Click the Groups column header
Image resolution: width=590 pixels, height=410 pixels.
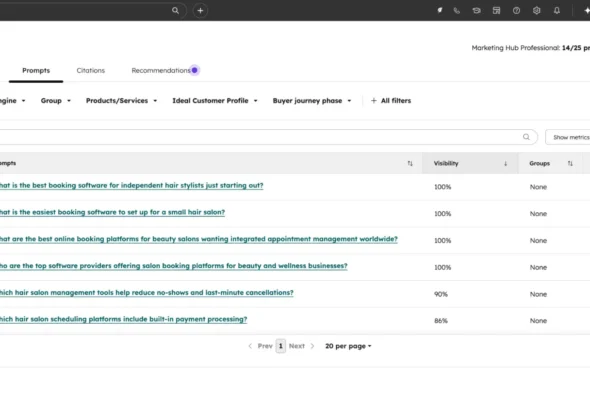[550, 163]
